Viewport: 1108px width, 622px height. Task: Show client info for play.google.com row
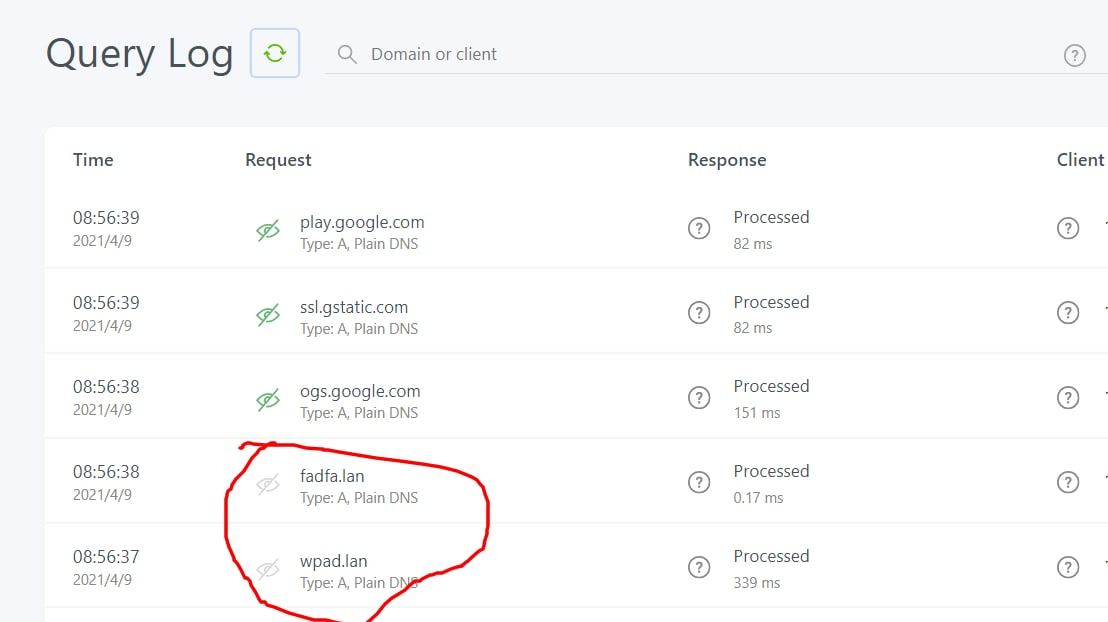[x=1068, y=228]
